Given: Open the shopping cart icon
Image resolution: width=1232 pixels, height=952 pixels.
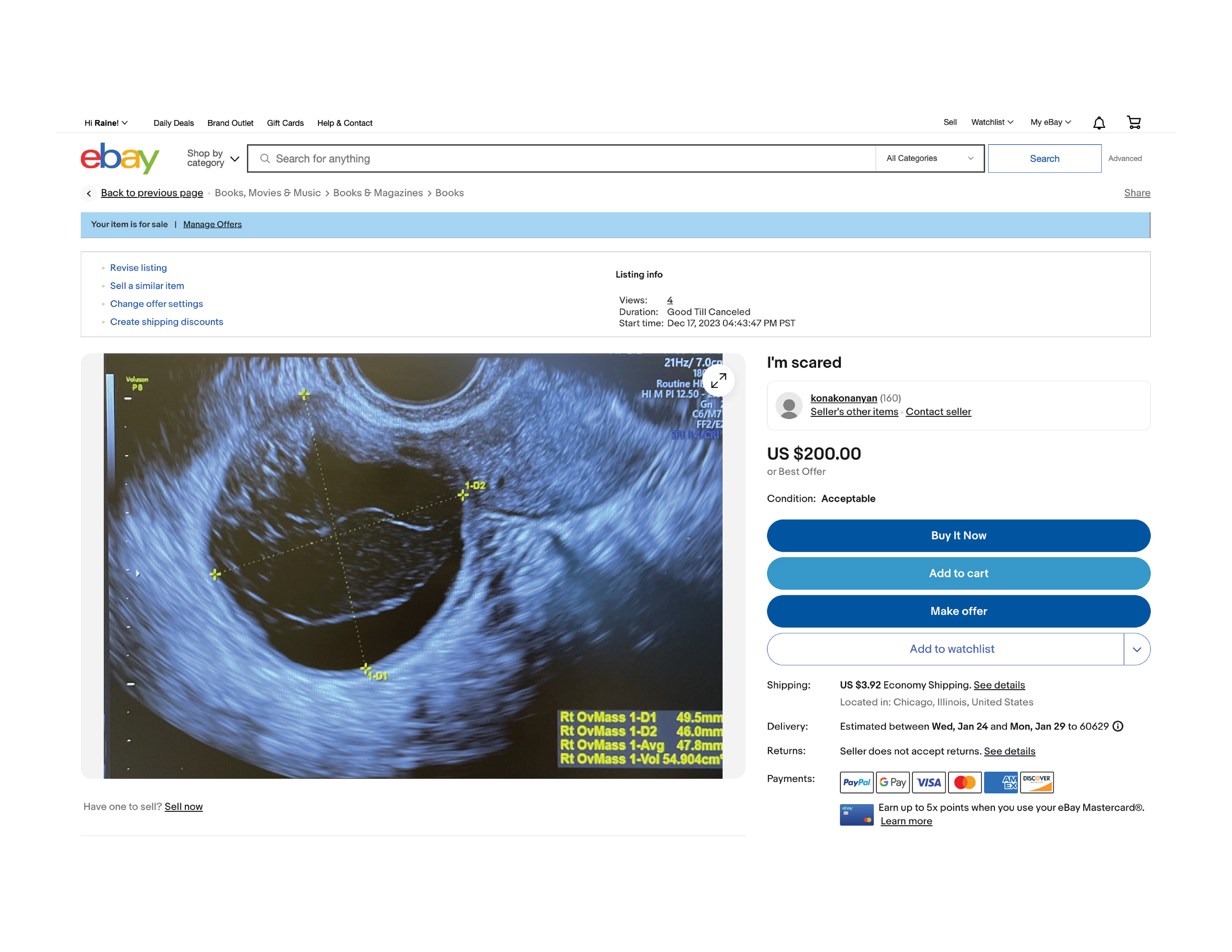Looking at the screenshot, I should (x=1133, y=123).
